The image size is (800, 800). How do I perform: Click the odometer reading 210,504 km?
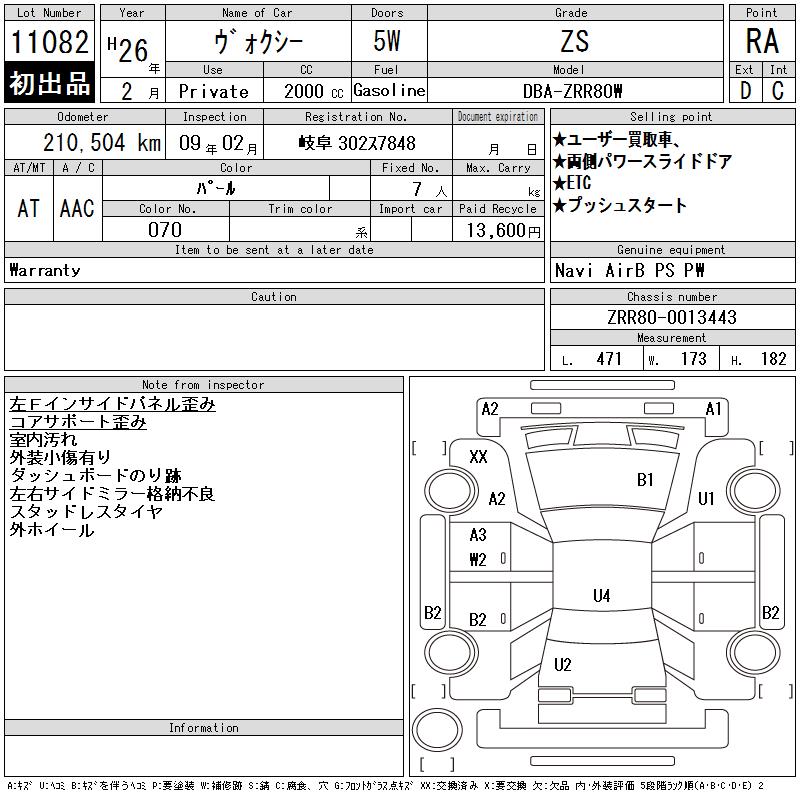tap(102, 142)
